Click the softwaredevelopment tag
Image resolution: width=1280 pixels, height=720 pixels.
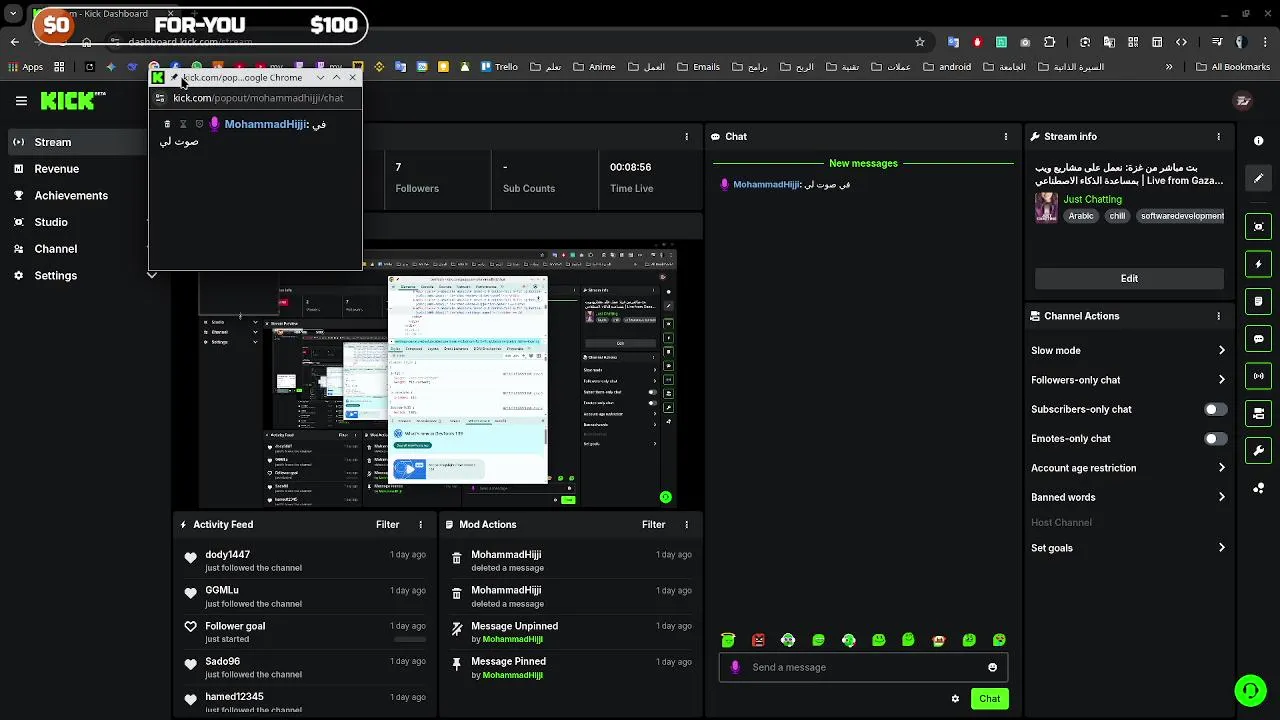pyautogui.click(x=1182, y=216)
